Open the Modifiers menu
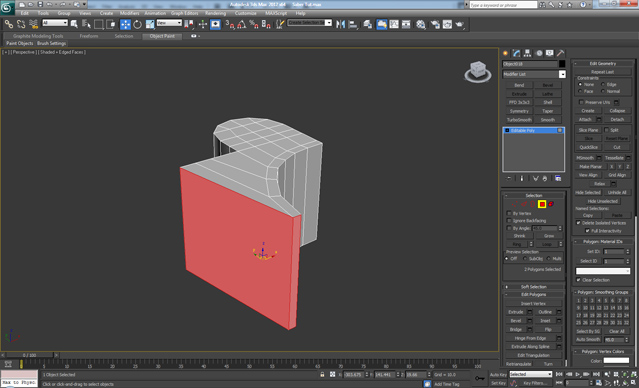 click(130, 13)
